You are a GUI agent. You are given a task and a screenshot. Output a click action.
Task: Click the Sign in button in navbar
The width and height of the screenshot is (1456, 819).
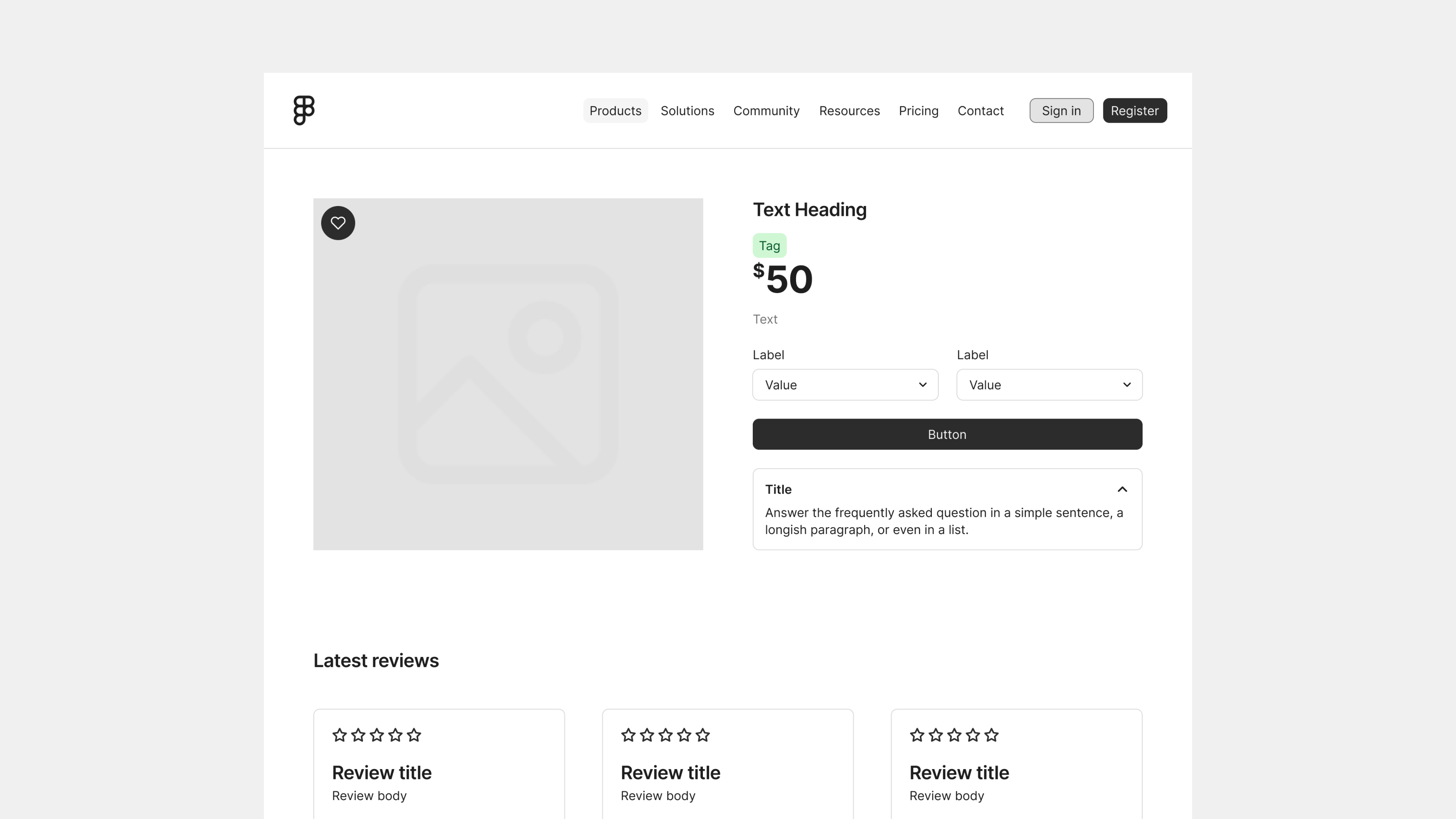pyautogui.click(x=1061, y=110)
